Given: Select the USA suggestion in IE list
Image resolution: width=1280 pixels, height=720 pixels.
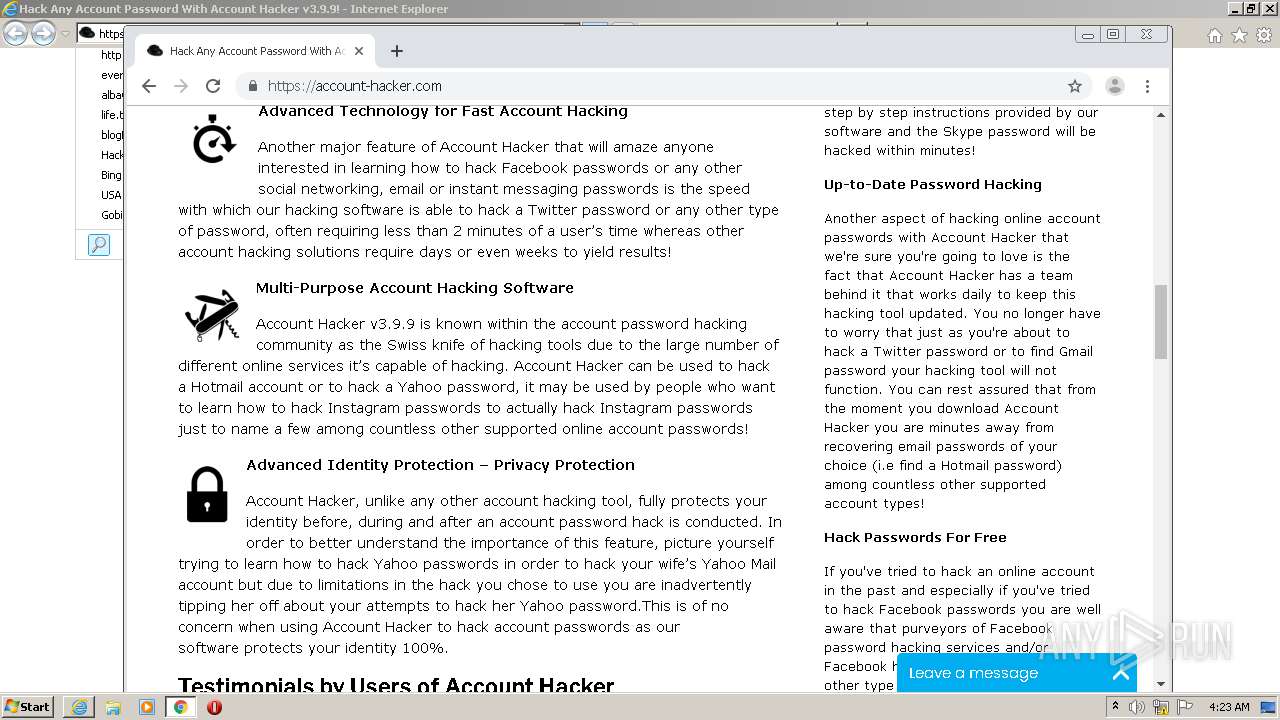Looking at the screenshot, I should tap(111, 195).
